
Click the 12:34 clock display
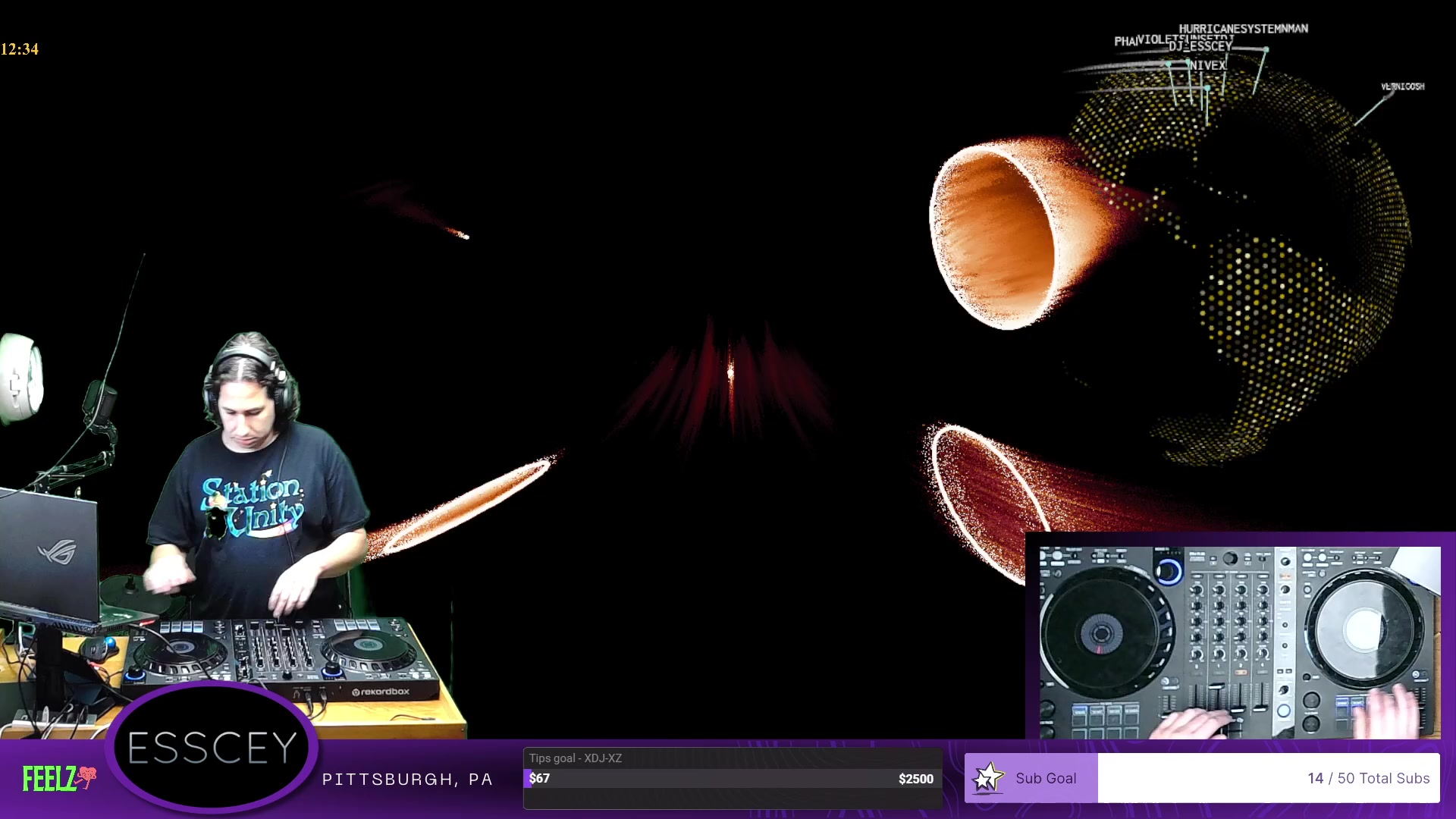(x=20, y=49)
